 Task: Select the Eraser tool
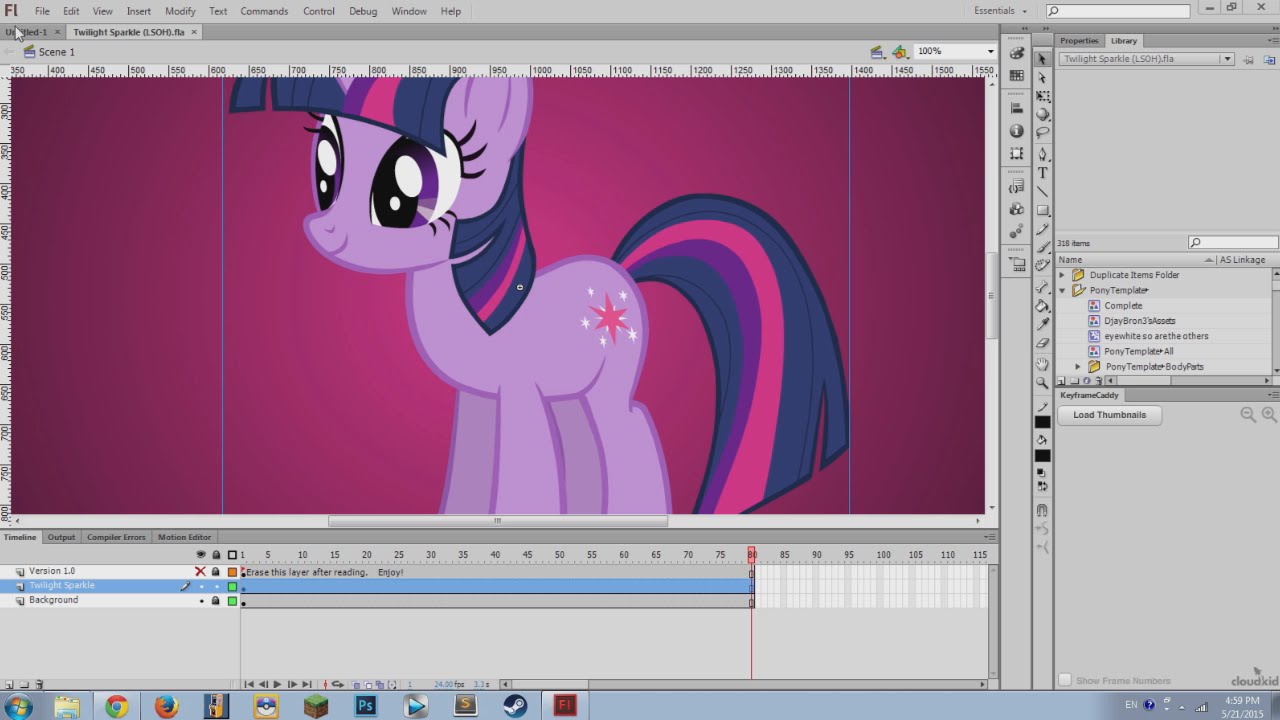click(1043, 344)
